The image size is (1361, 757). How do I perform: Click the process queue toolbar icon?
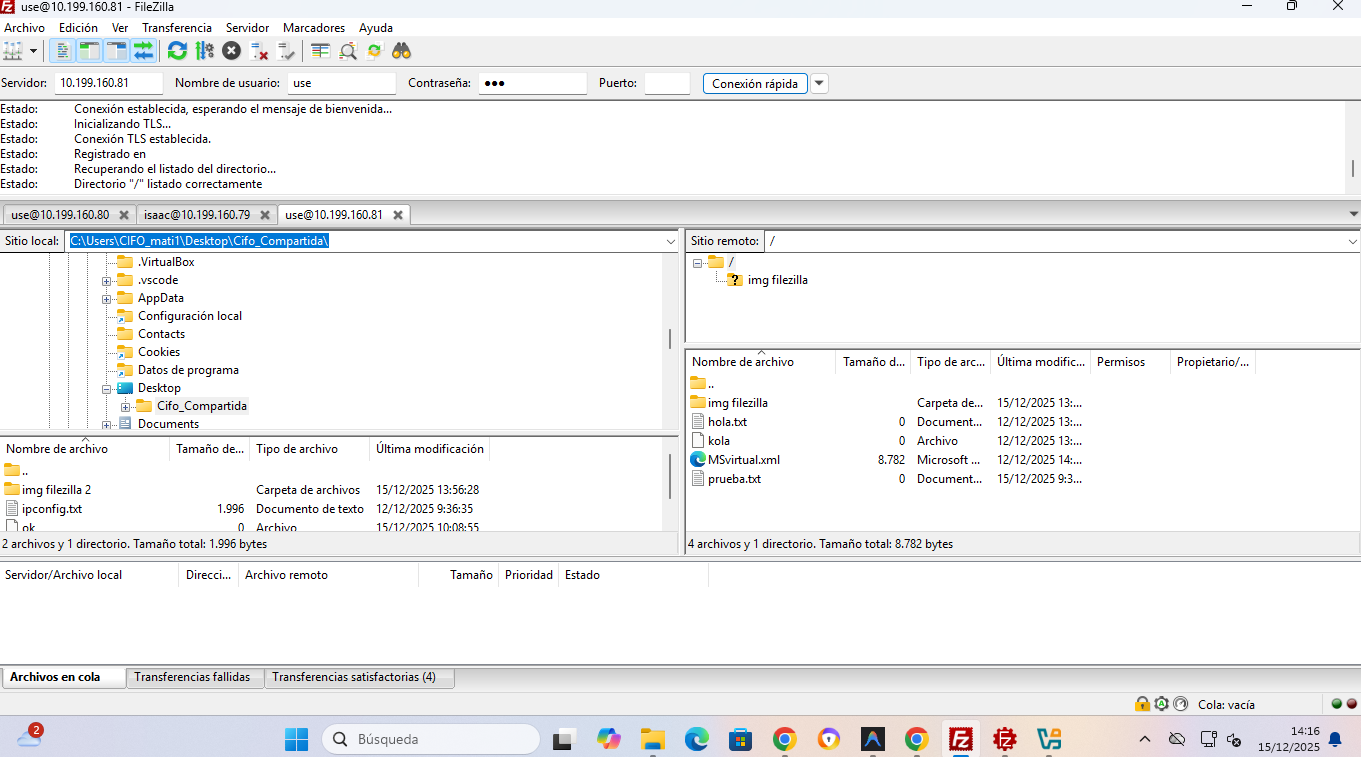click(205, 51)
